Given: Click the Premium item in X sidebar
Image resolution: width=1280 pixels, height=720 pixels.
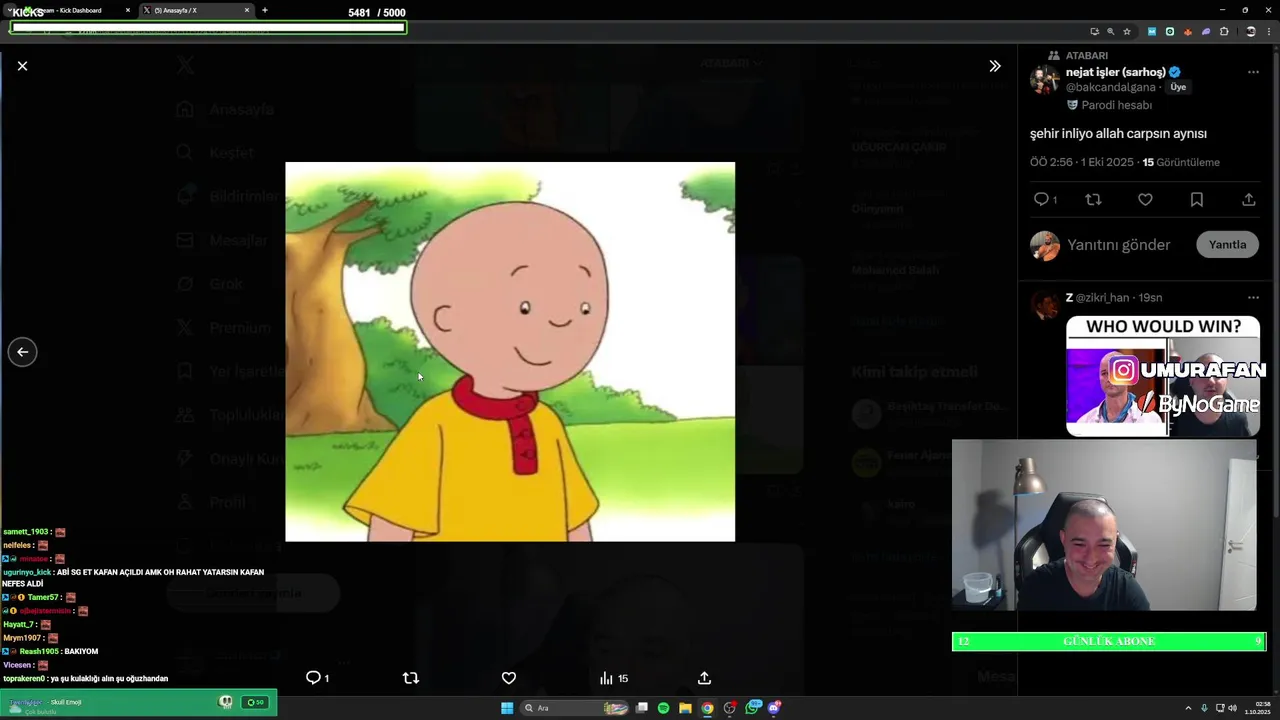Looking at the screenshot, I should (x=224, y=327).
